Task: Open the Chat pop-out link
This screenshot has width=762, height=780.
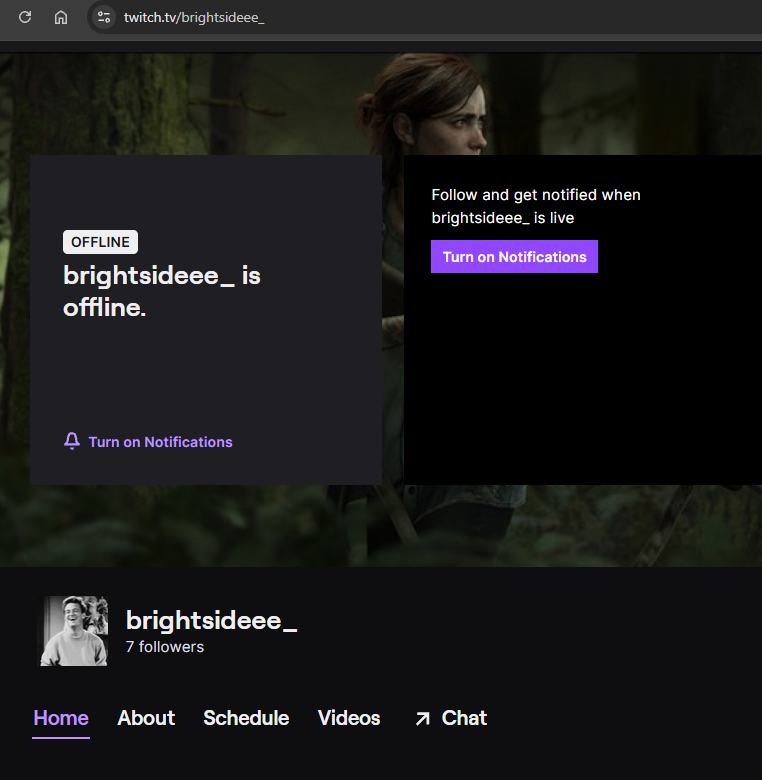Action: click(451, 718)
